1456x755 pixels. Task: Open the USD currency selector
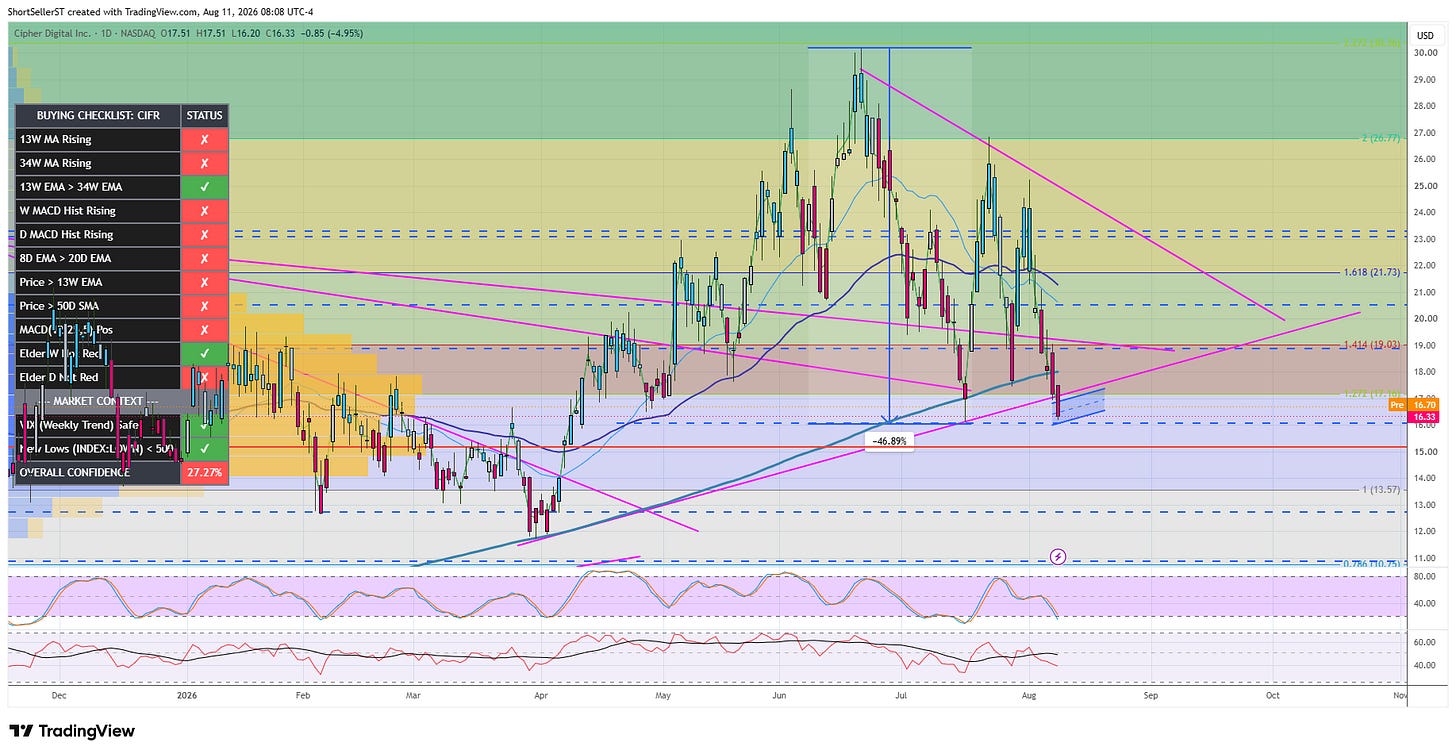tap(1425, 36)
